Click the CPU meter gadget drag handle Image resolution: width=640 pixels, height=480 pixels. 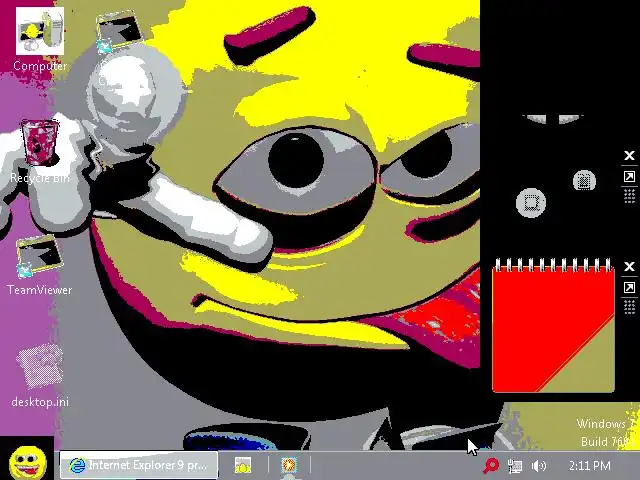coord(629,196)
